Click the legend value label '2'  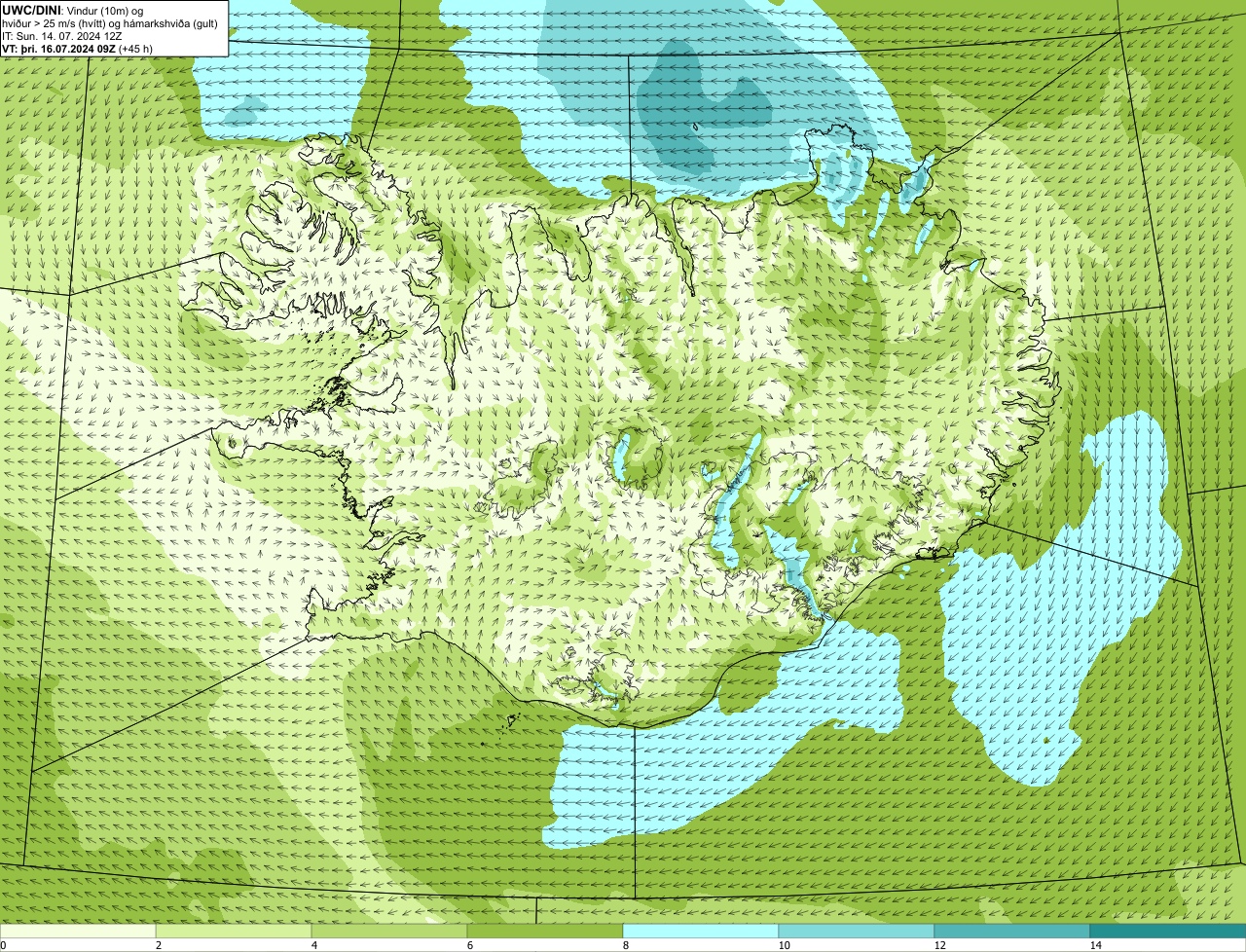158,945
